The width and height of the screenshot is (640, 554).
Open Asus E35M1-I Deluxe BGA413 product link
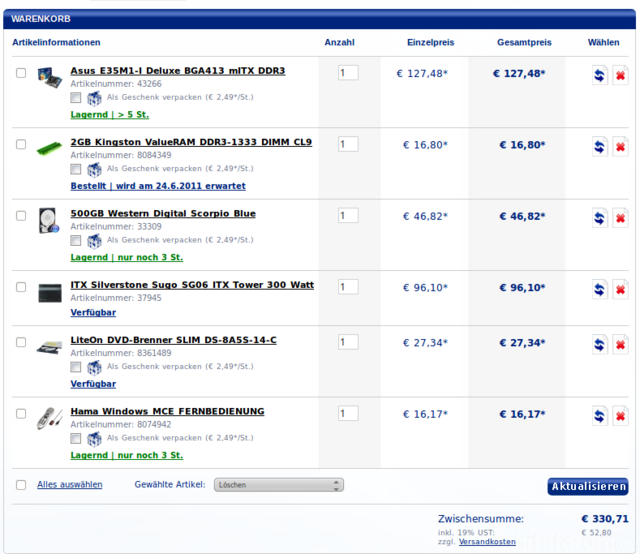(x=178, y=71)
